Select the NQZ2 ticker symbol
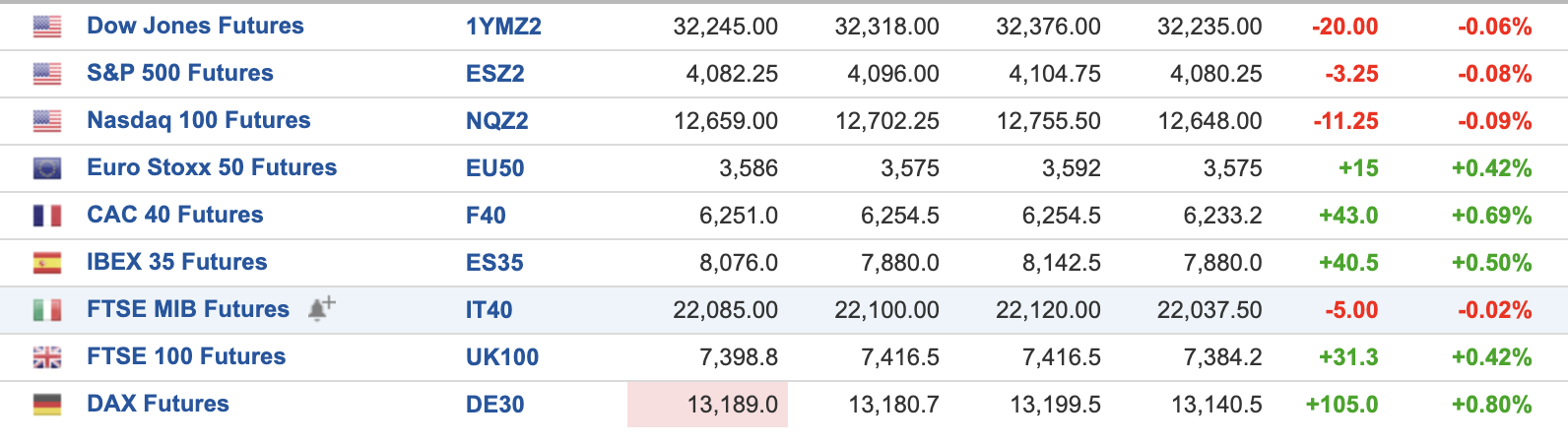 pyautogui.click(x=497, y=121)
